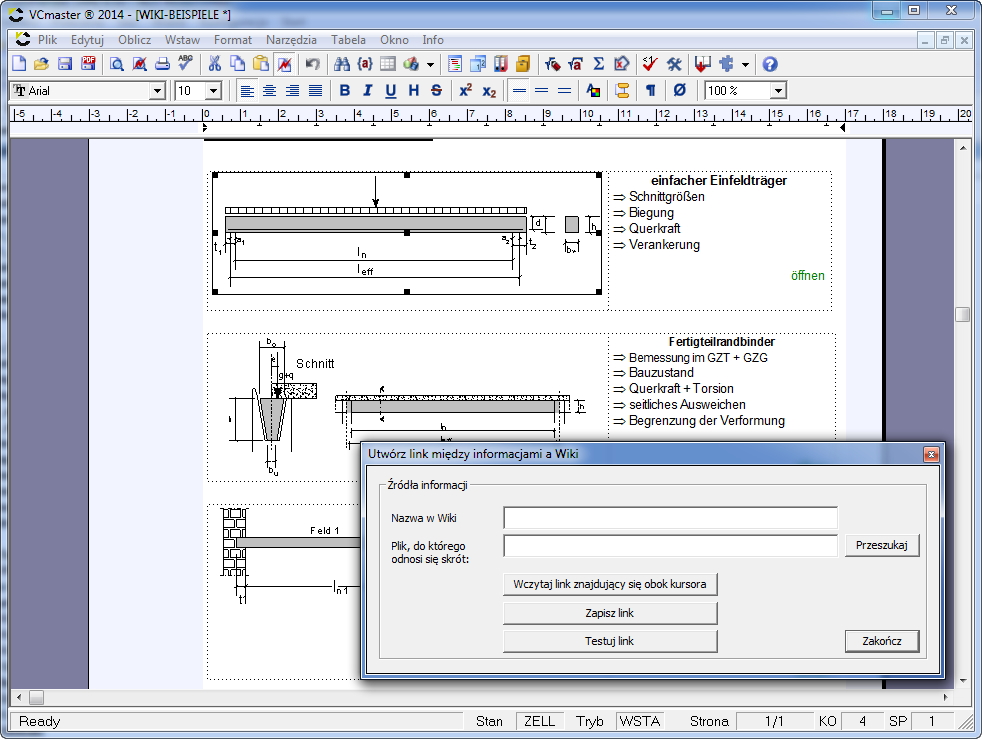Open the Narzędzia menu
Screen dimensions: 982x739
(x=291, y=40)
